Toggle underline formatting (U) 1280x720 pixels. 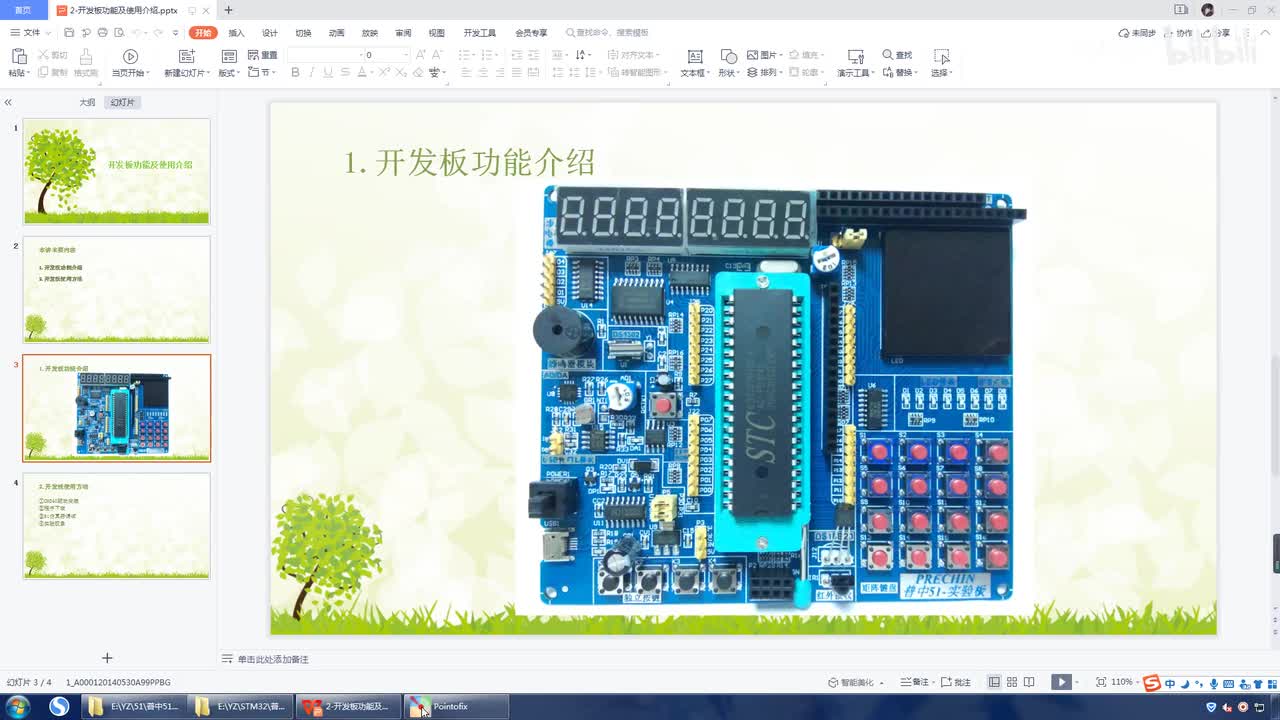tap(328, 72)
